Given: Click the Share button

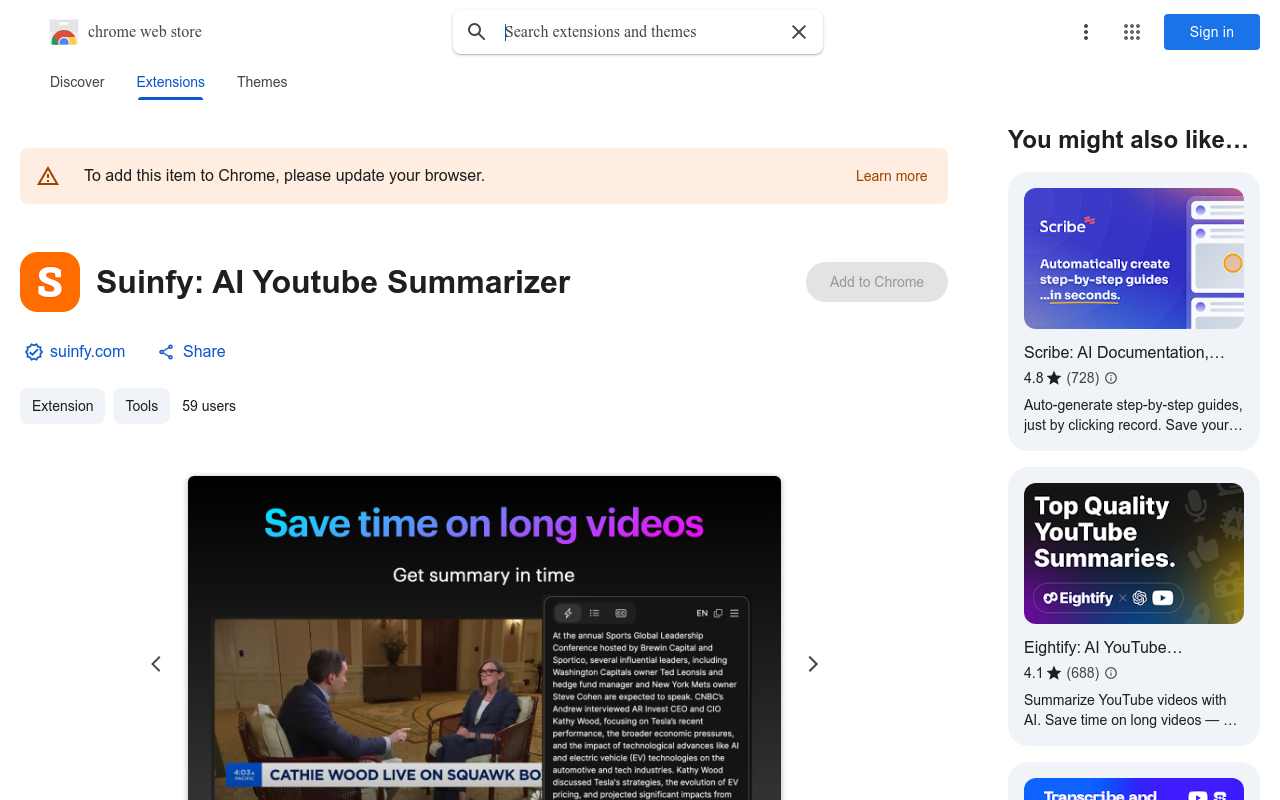Looking at the screenshot, I should coord(192,352).
